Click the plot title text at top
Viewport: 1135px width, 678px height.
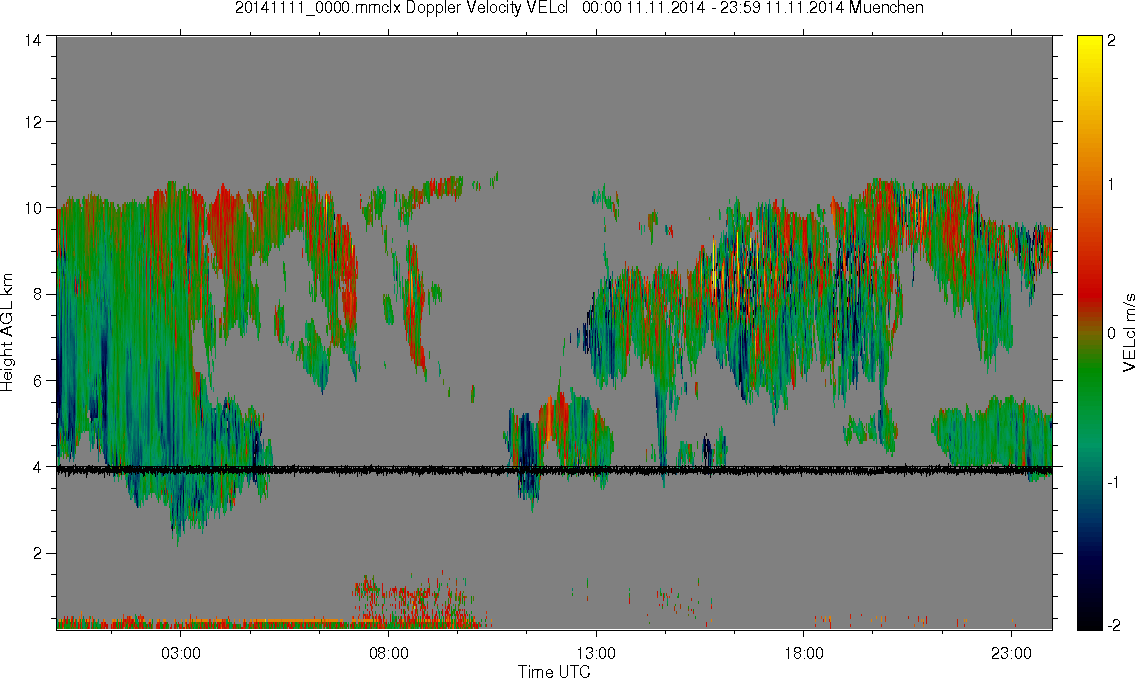point(579,8)
